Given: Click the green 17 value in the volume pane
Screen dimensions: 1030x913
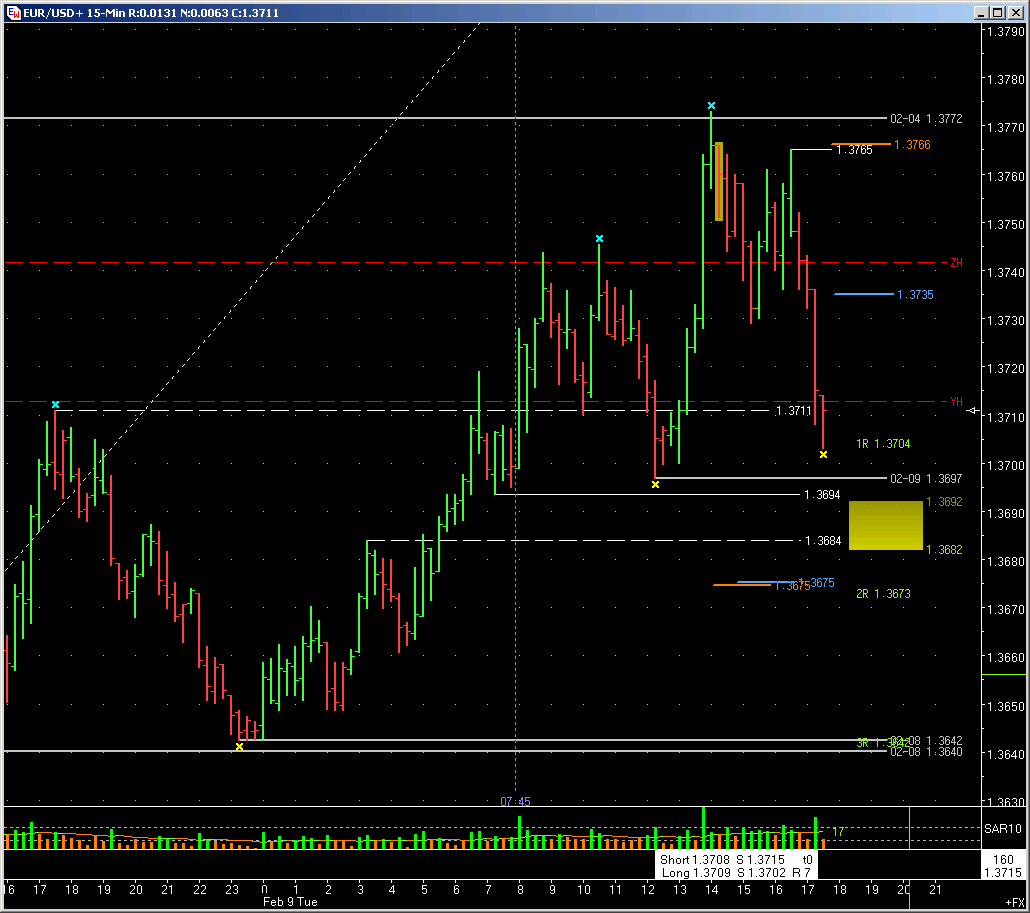Looking at the screenshot, I should point(838,832).
